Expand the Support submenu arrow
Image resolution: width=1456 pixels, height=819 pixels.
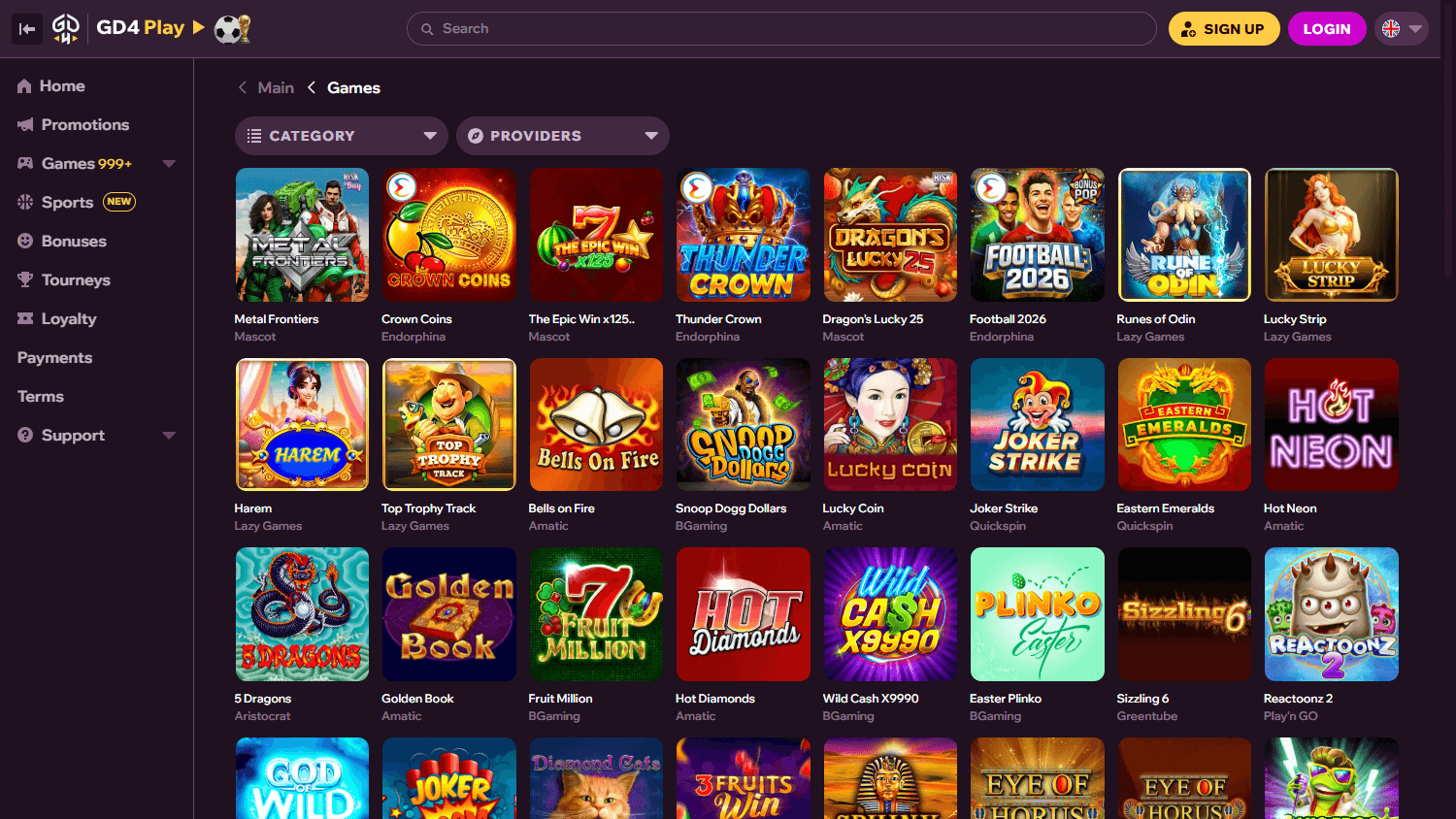click(x=169, y=436)
